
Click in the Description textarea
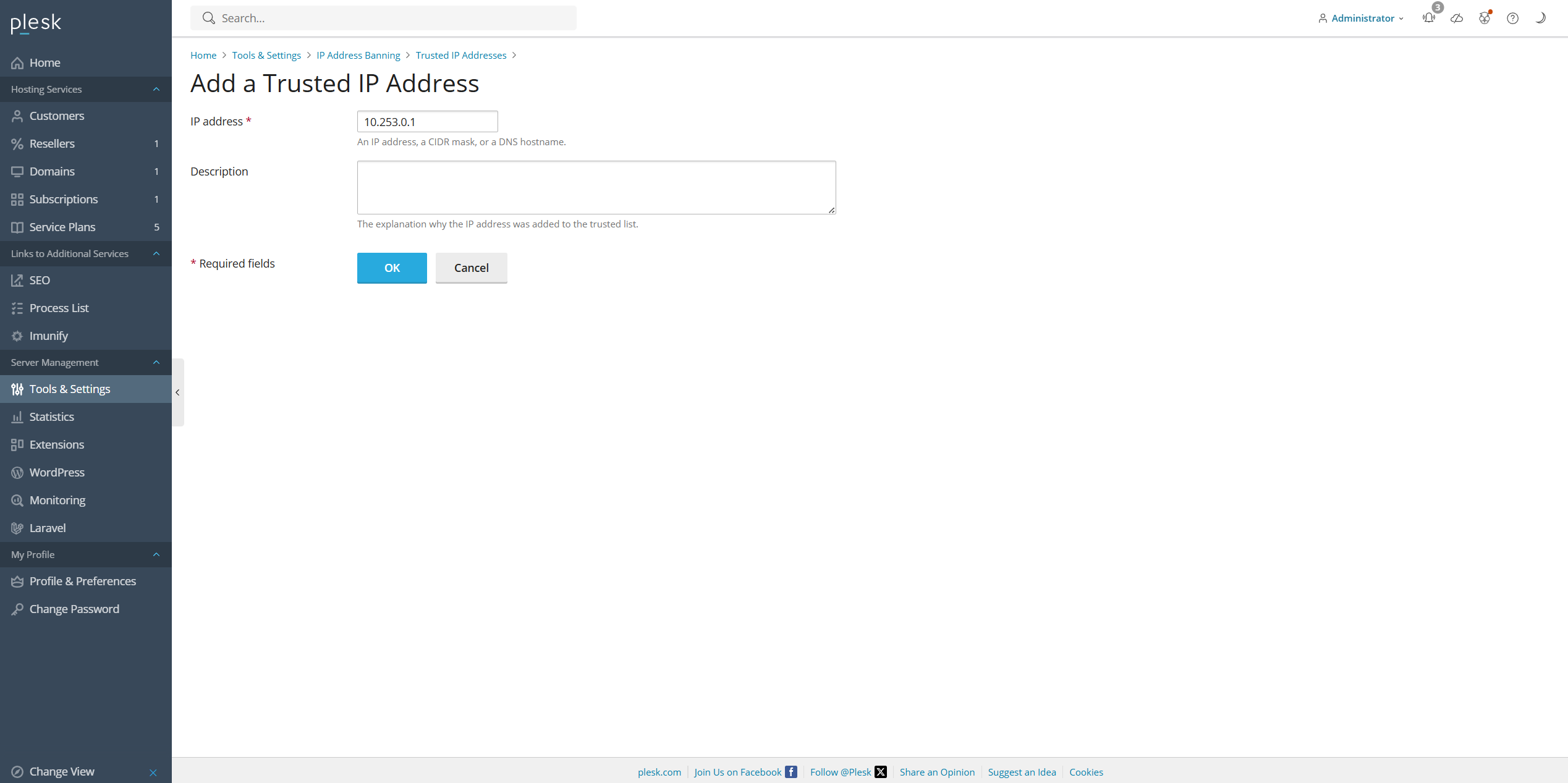coord(596,188)
